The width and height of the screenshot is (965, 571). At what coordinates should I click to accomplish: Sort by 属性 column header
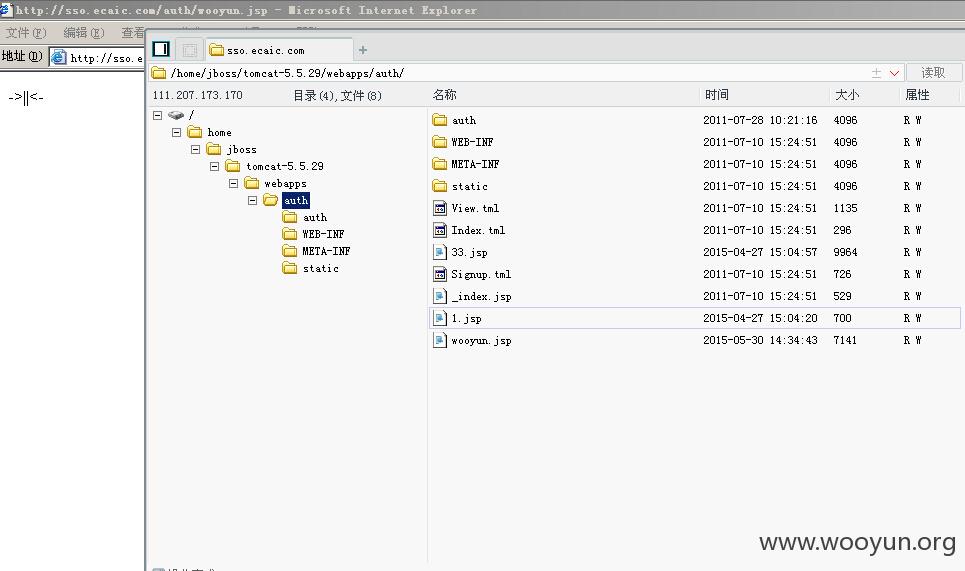tap(917, 95)
